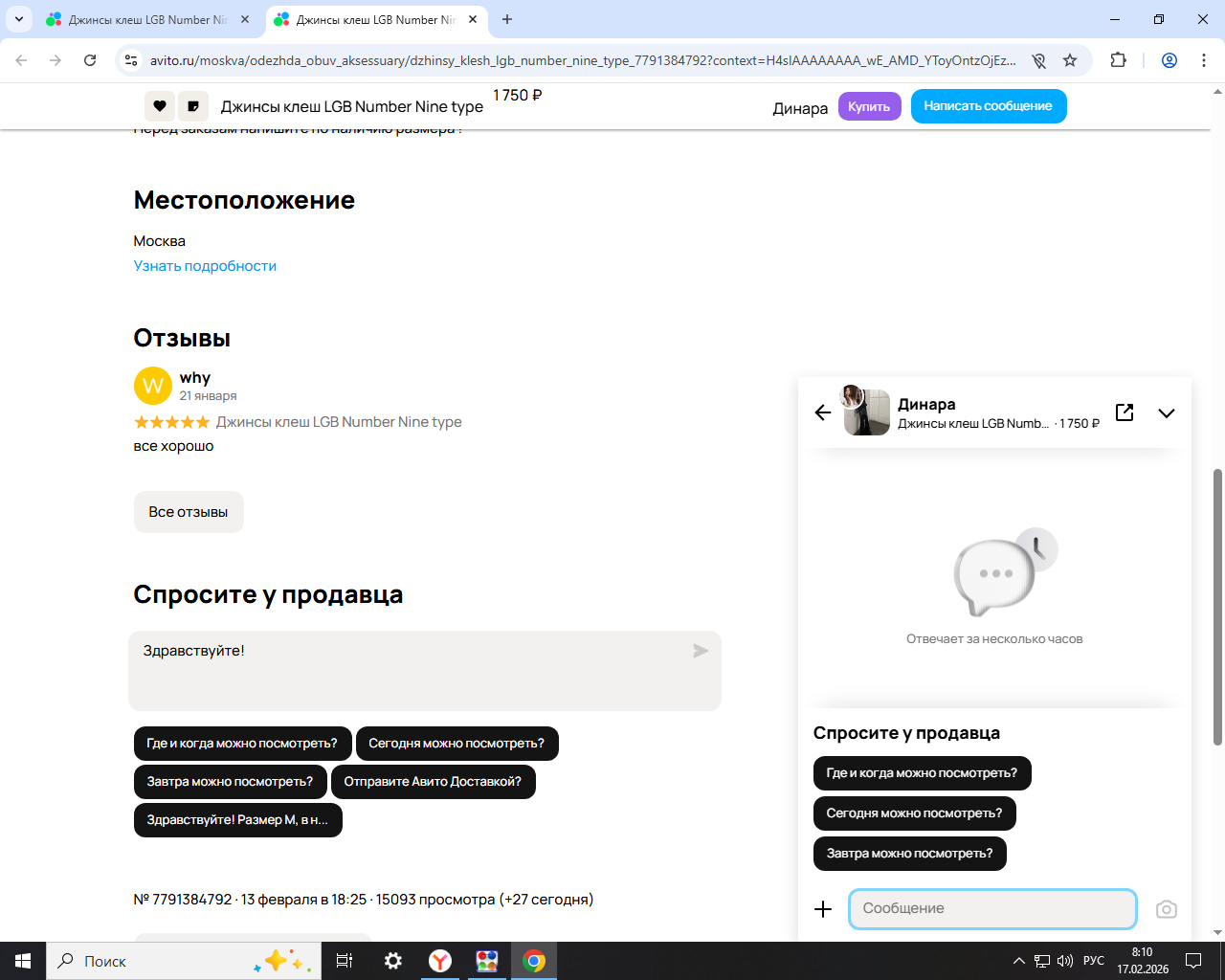The height and width of the screenshot is (980, 1225).
Task: Collapse the chat panel with the chevron
Action: pyautogui.click(x=1167, y=413)
